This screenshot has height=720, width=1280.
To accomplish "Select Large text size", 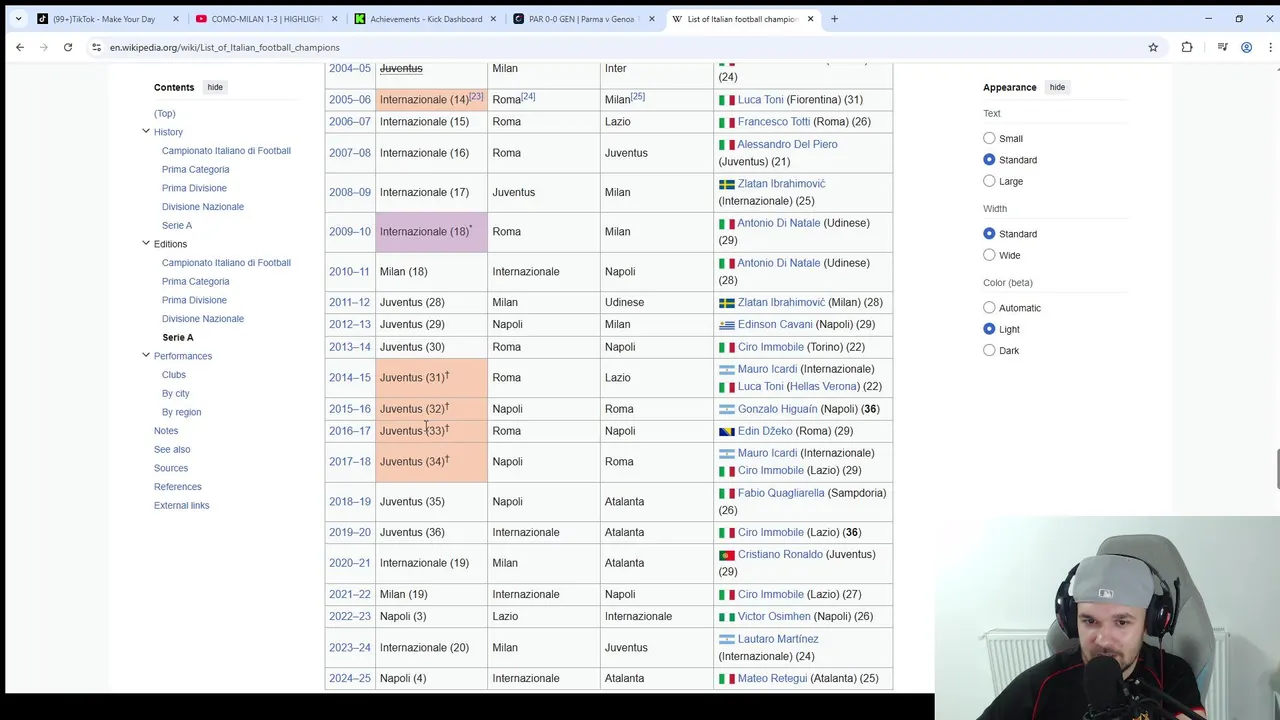I will [989, 181].
